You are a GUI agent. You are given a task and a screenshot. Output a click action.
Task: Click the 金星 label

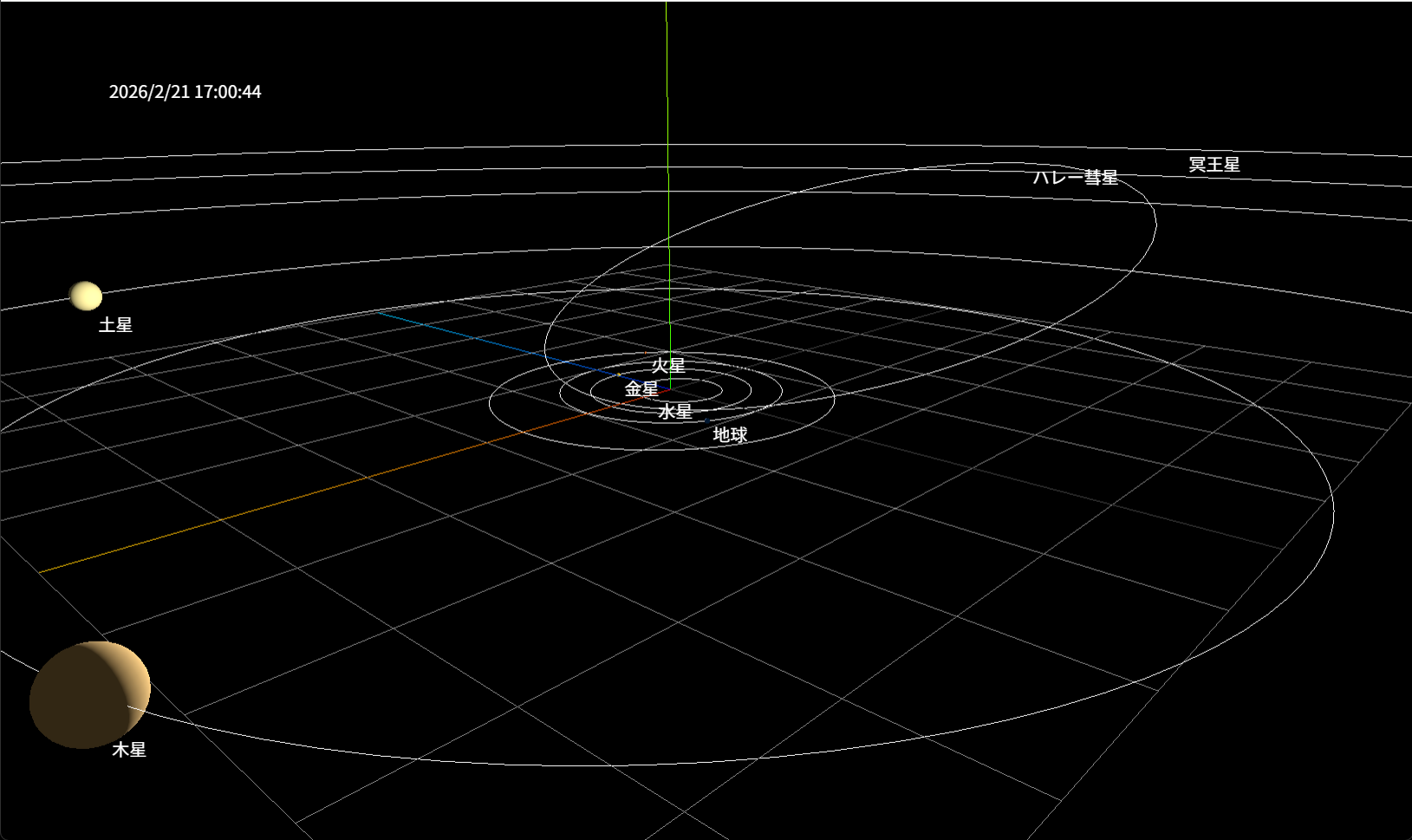coord(642,389)
